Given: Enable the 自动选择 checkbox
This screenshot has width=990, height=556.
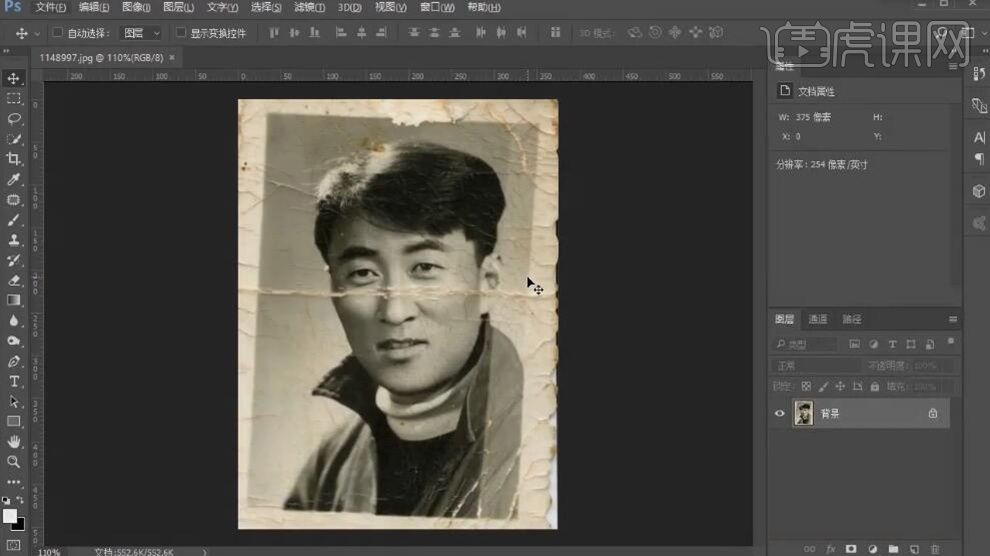Looking at the screenshot, I should tap(57, 32).
